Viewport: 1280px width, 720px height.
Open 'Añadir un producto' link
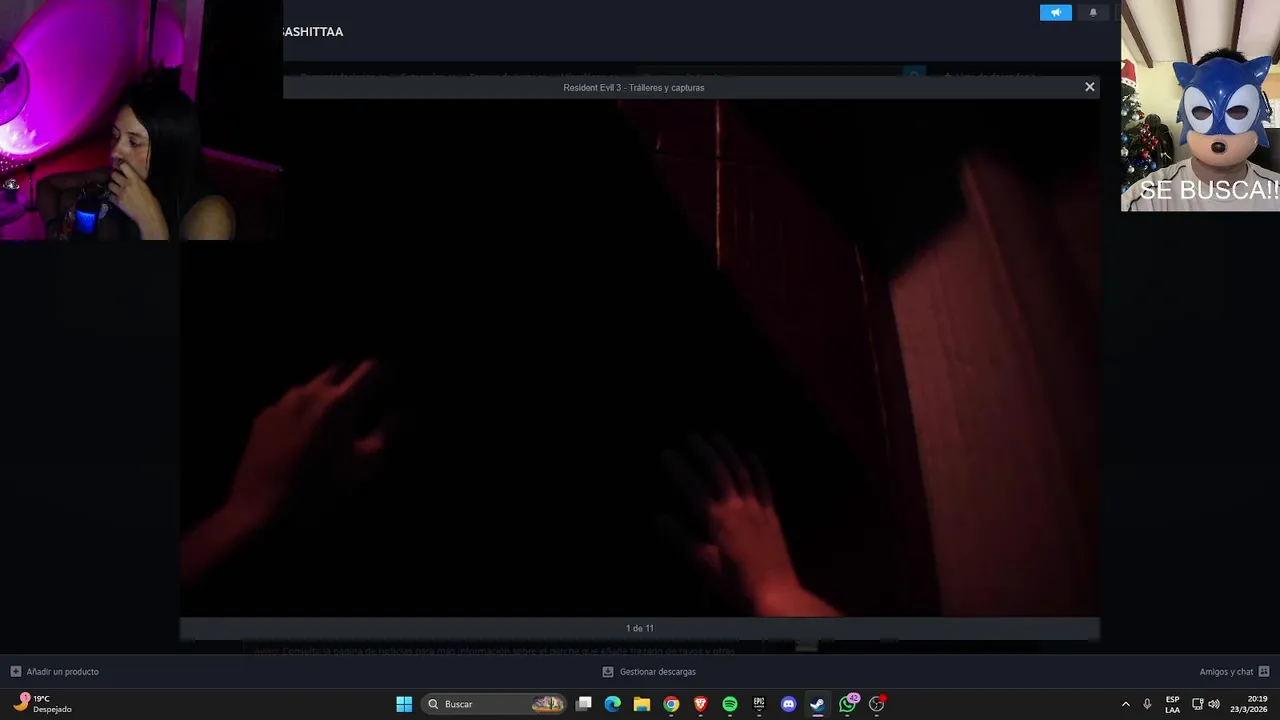coord(63,672)
